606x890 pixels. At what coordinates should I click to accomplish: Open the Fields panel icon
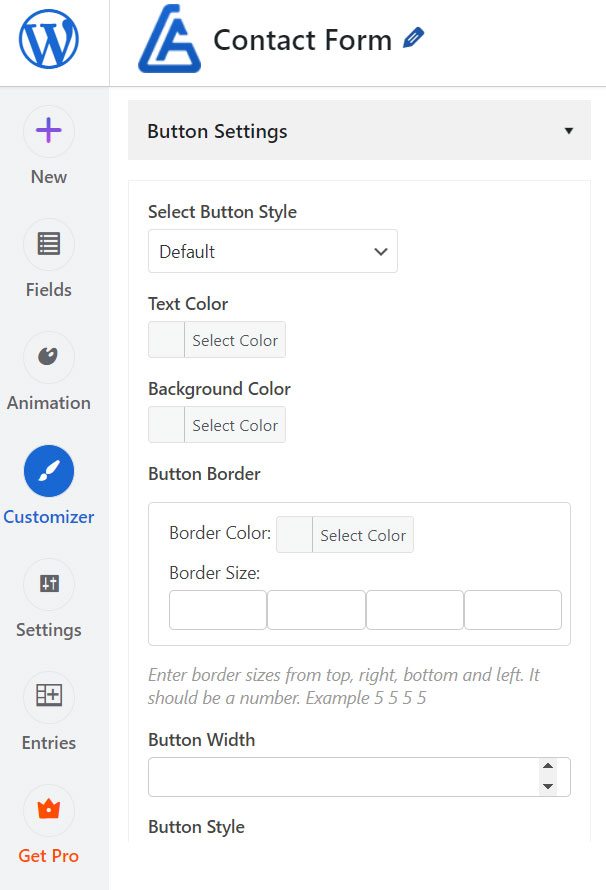coord(48,244)
